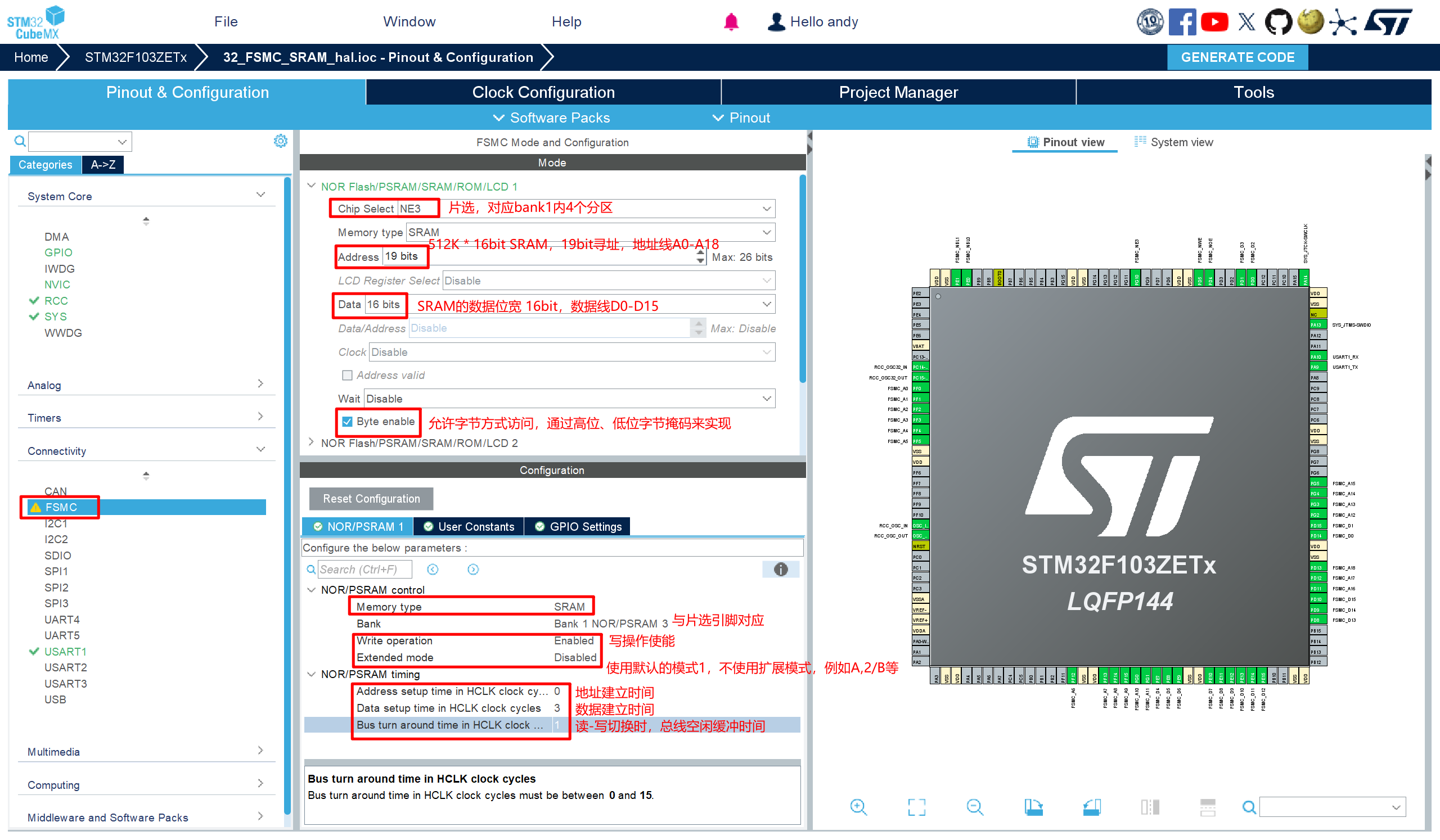Adjust the Address bits stepper arrows
This screenshot has height=840, width=1440.
700,257
